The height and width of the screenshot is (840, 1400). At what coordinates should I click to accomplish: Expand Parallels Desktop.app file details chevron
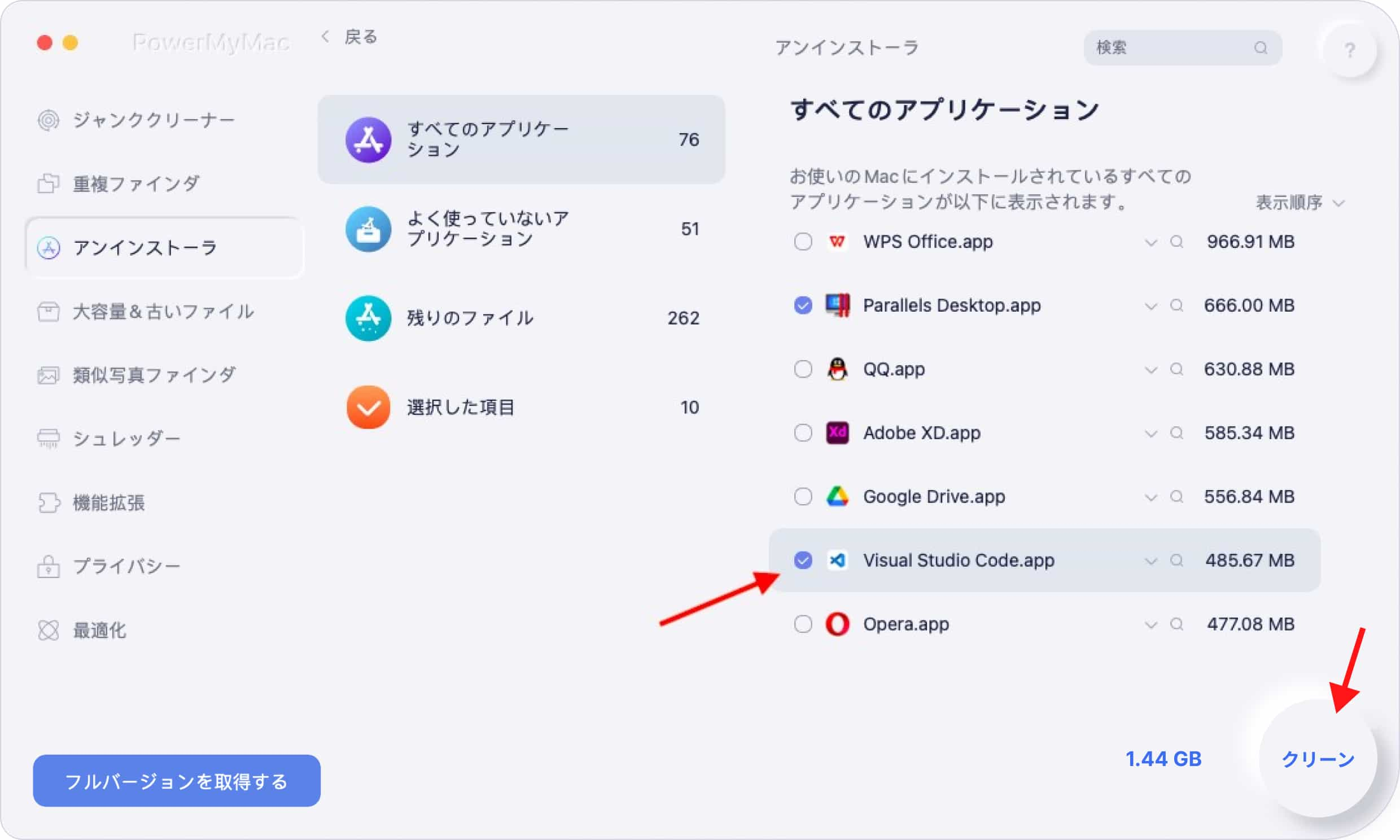[x=1150, y=307]
